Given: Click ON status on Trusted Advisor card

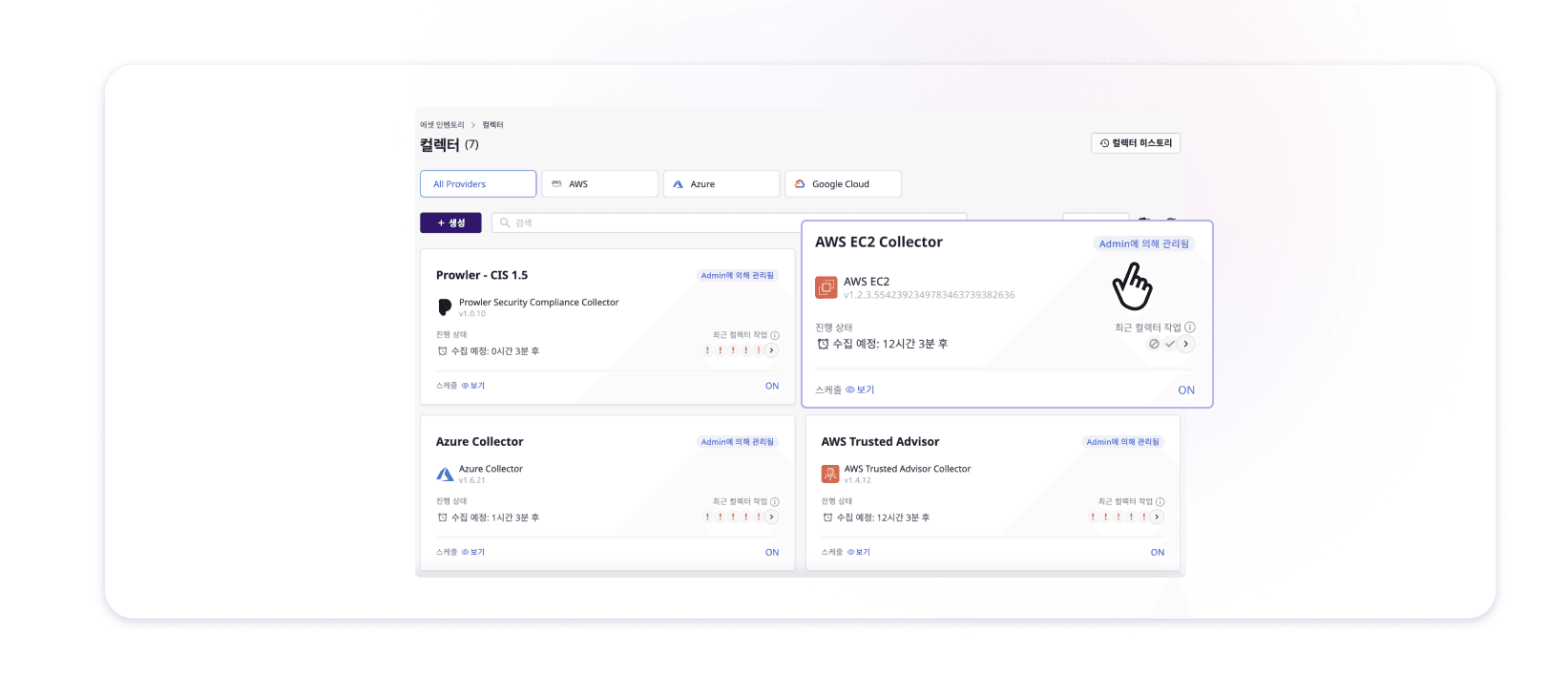Looking at the screenshot, I should click(x=1158, y=552).
